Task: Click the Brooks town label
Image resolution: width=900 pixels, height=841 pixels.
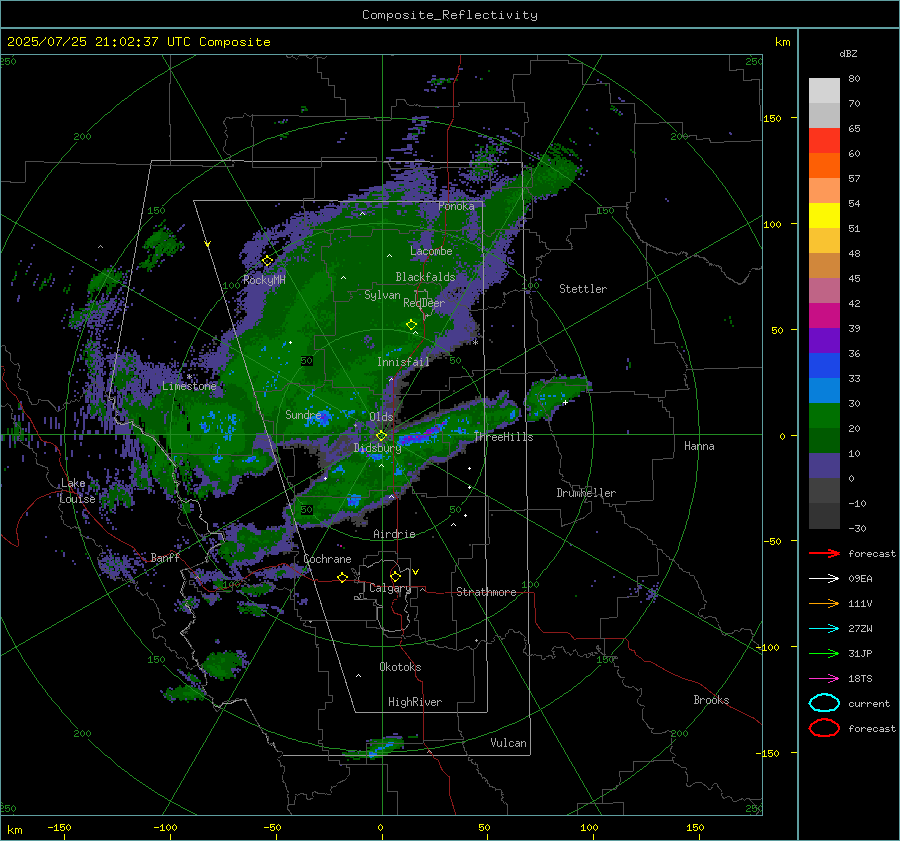Action: (711, 700)
